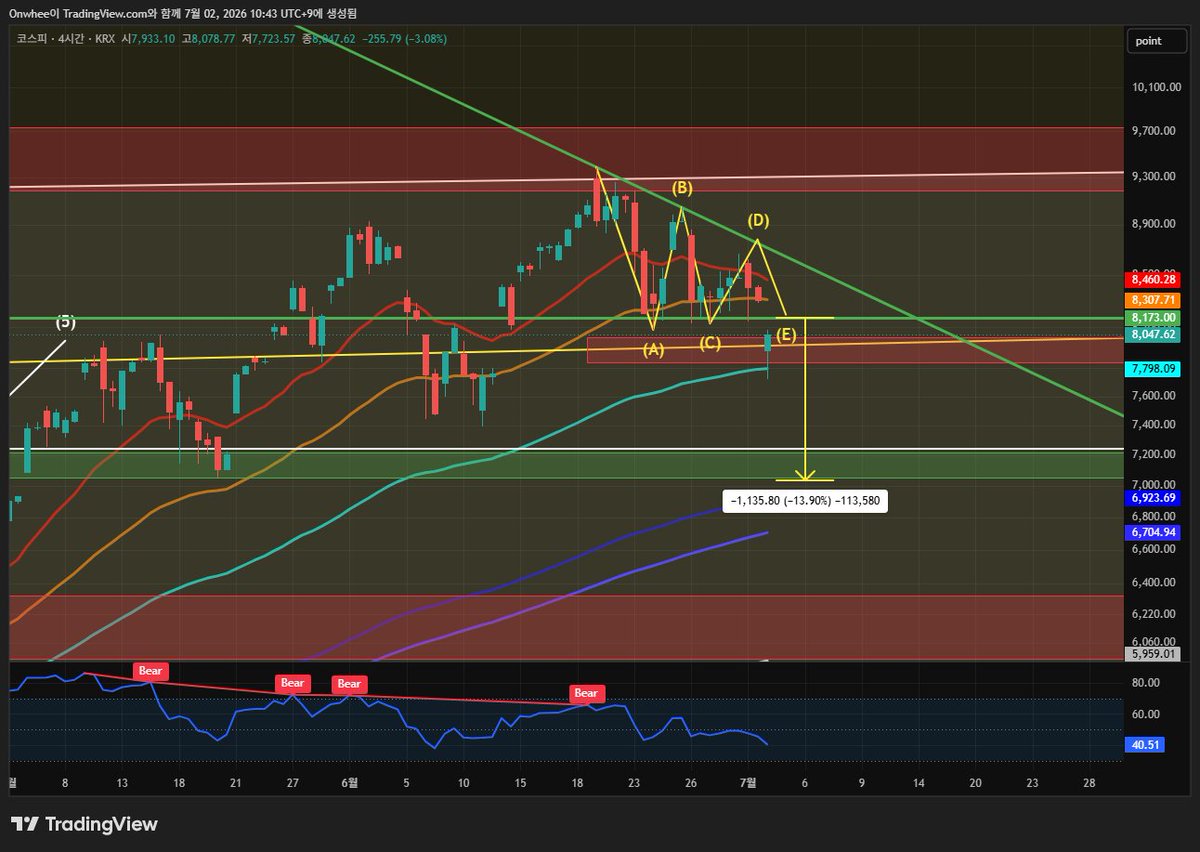Click the green 8,173.00 price label

(x=1152, y=317)
